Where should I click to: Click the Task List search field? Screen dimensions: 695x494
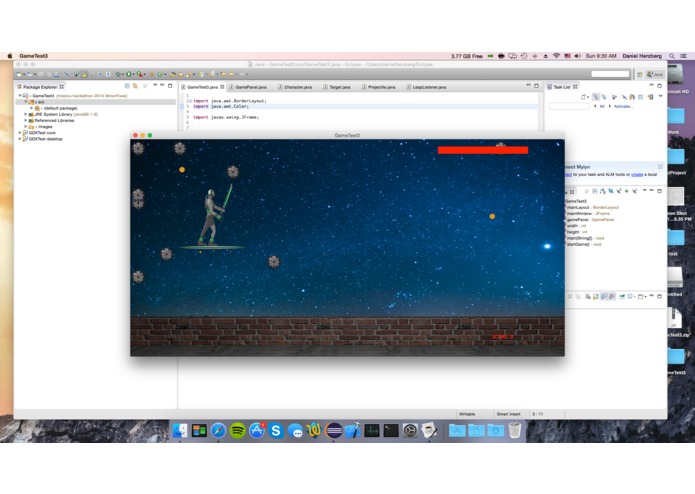569,106
